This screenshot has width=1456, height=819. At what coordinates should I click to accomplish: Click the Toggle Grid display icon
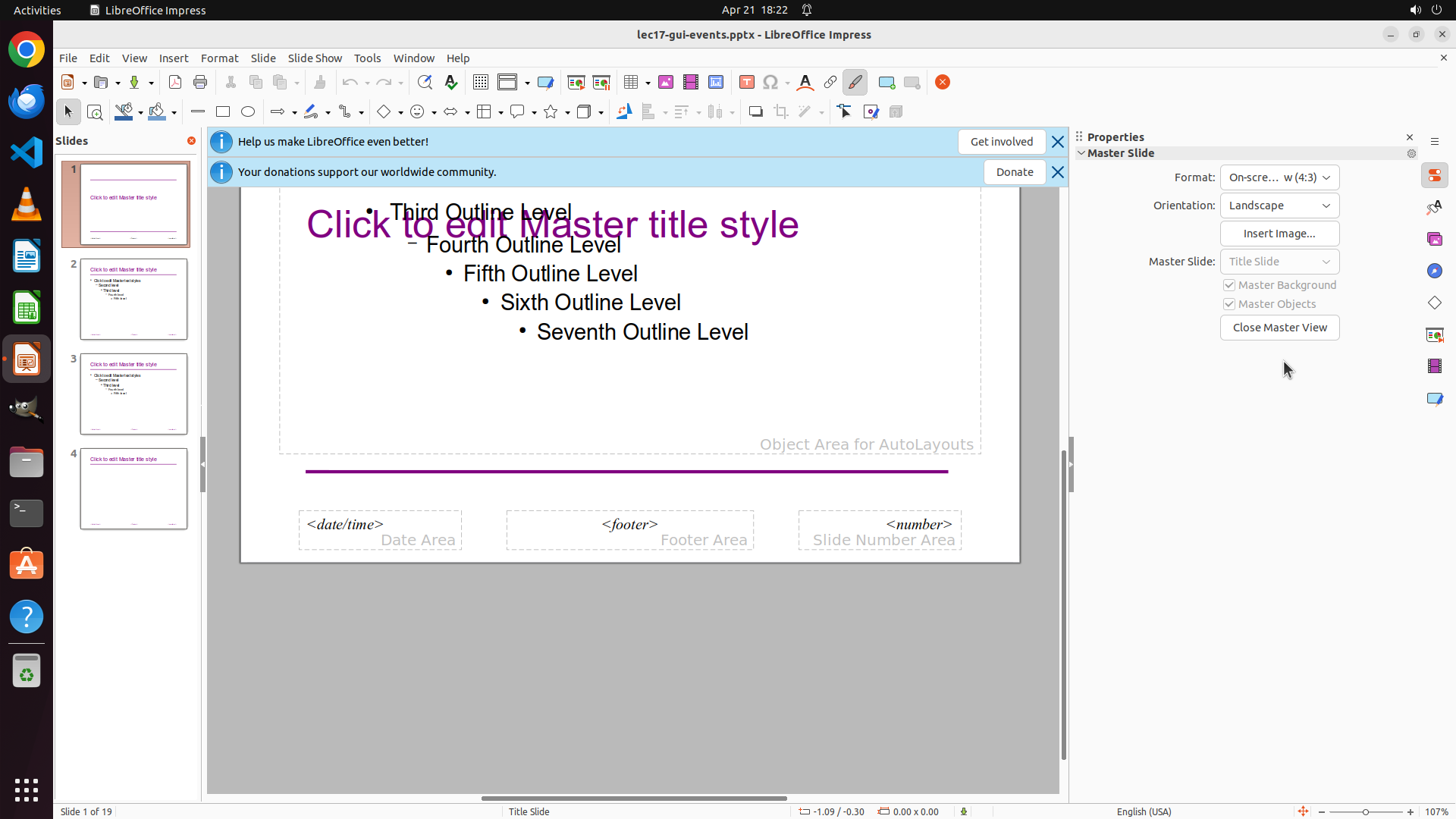481,83
